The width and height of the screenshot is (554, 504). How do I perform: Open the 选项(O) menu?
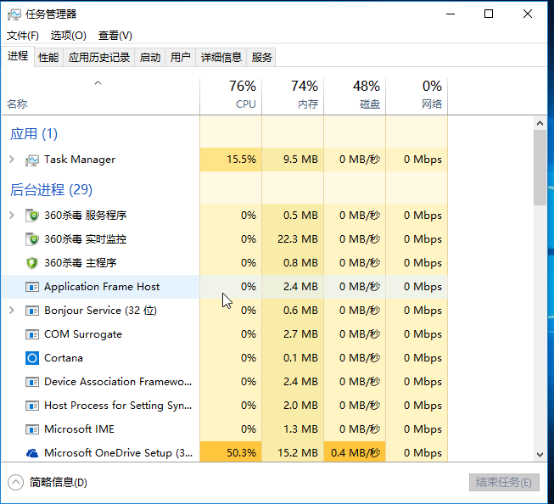coord(69,35)
